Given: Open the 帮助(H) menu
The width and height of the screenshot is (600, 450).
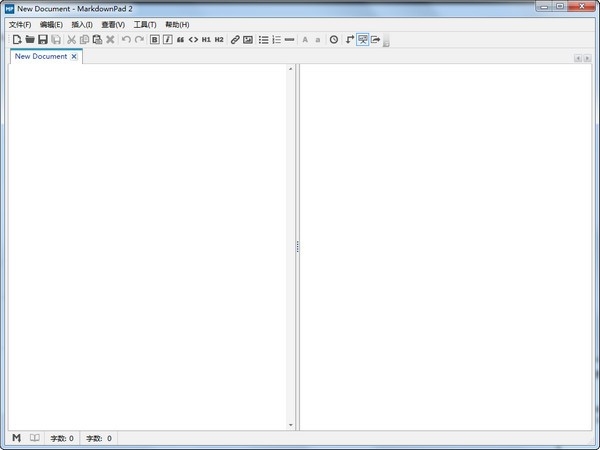Looking at the screenshot, I should coord(177,25).
